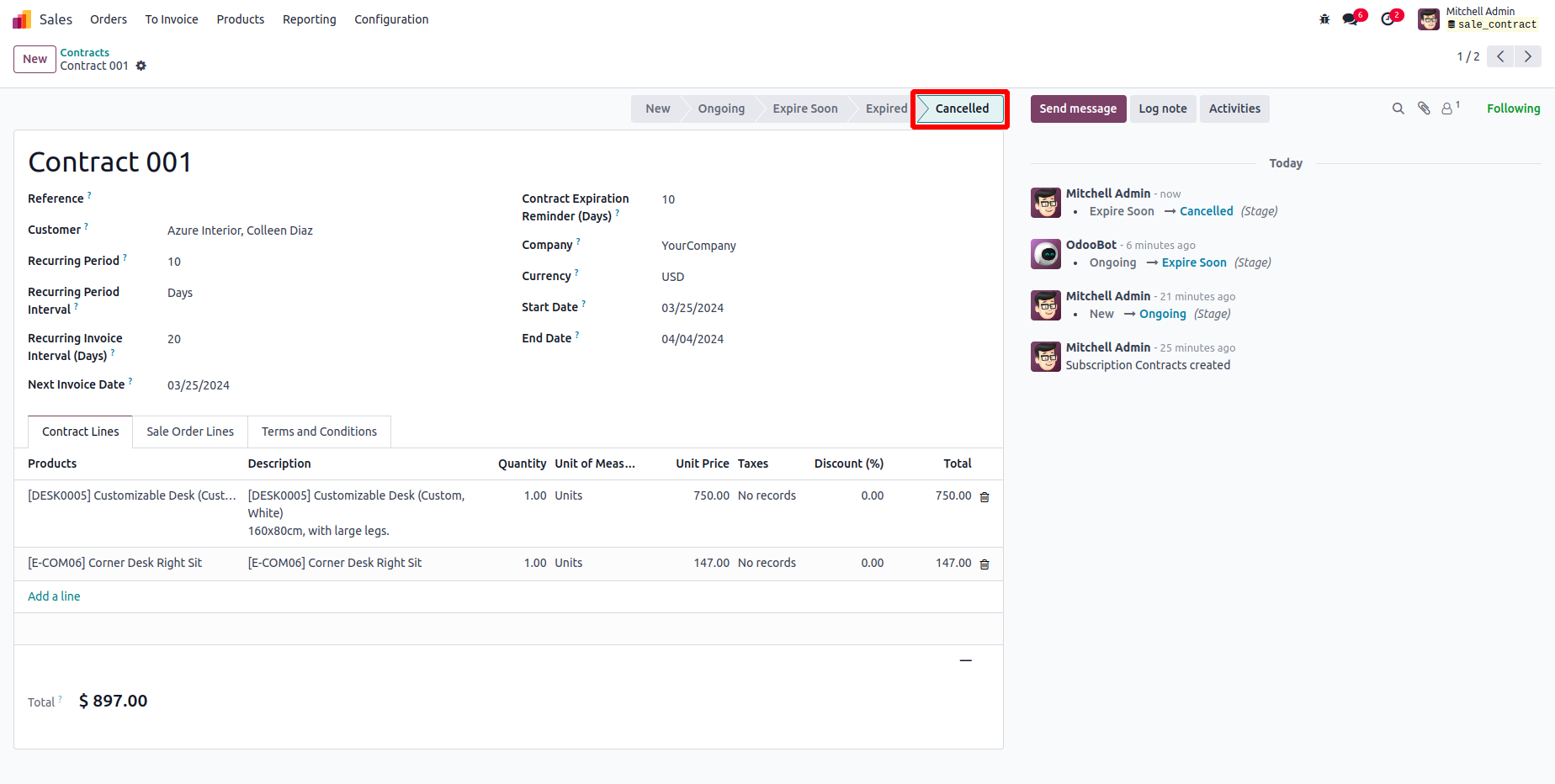The width and height of the screenshot is (1555, 784).
Task: Go to the next record arrow
Action: 1528,56
